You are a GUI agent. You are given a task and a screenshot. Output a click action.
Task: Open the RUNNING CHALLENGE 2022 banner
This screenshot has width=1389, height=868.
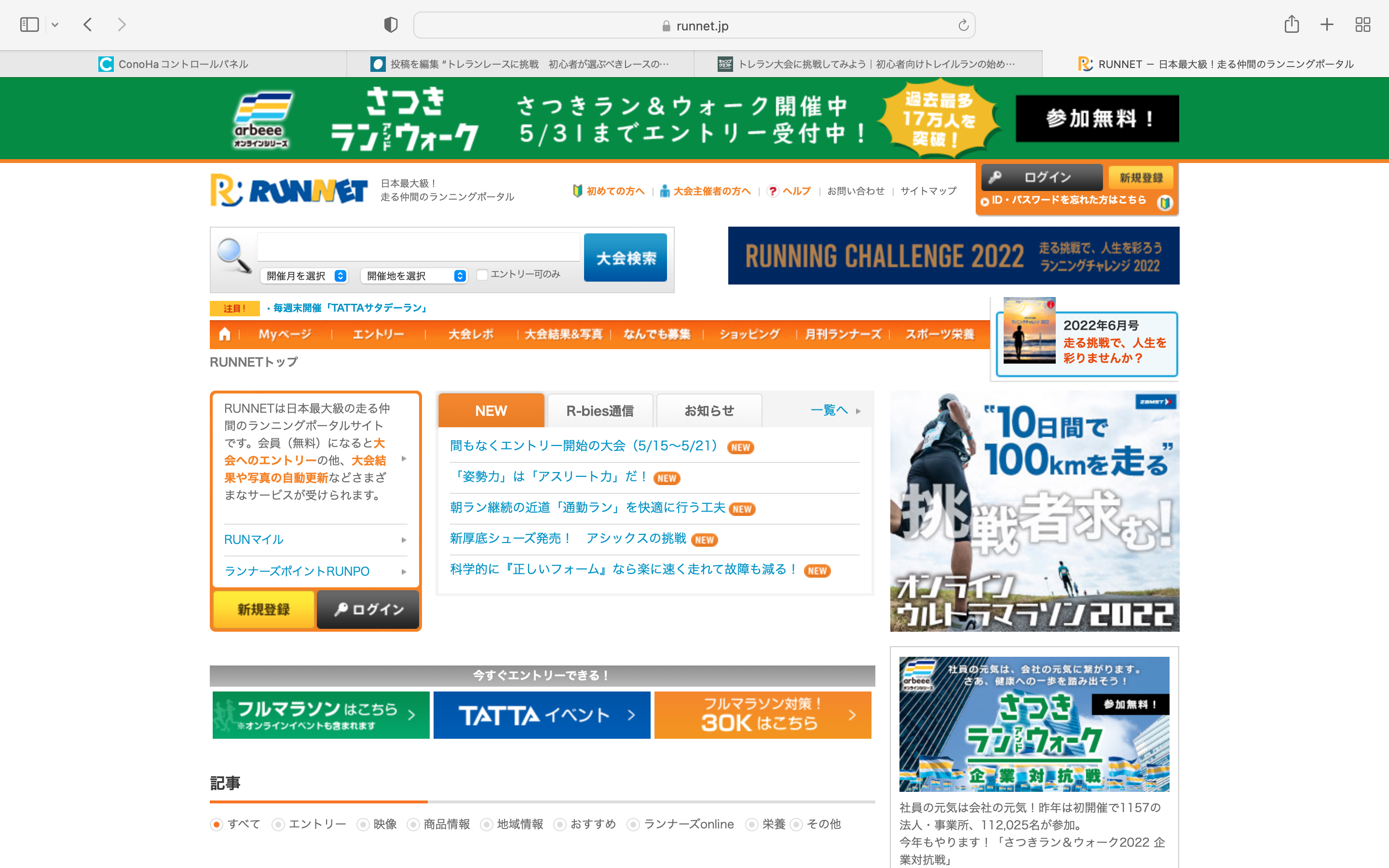point(953,256)
